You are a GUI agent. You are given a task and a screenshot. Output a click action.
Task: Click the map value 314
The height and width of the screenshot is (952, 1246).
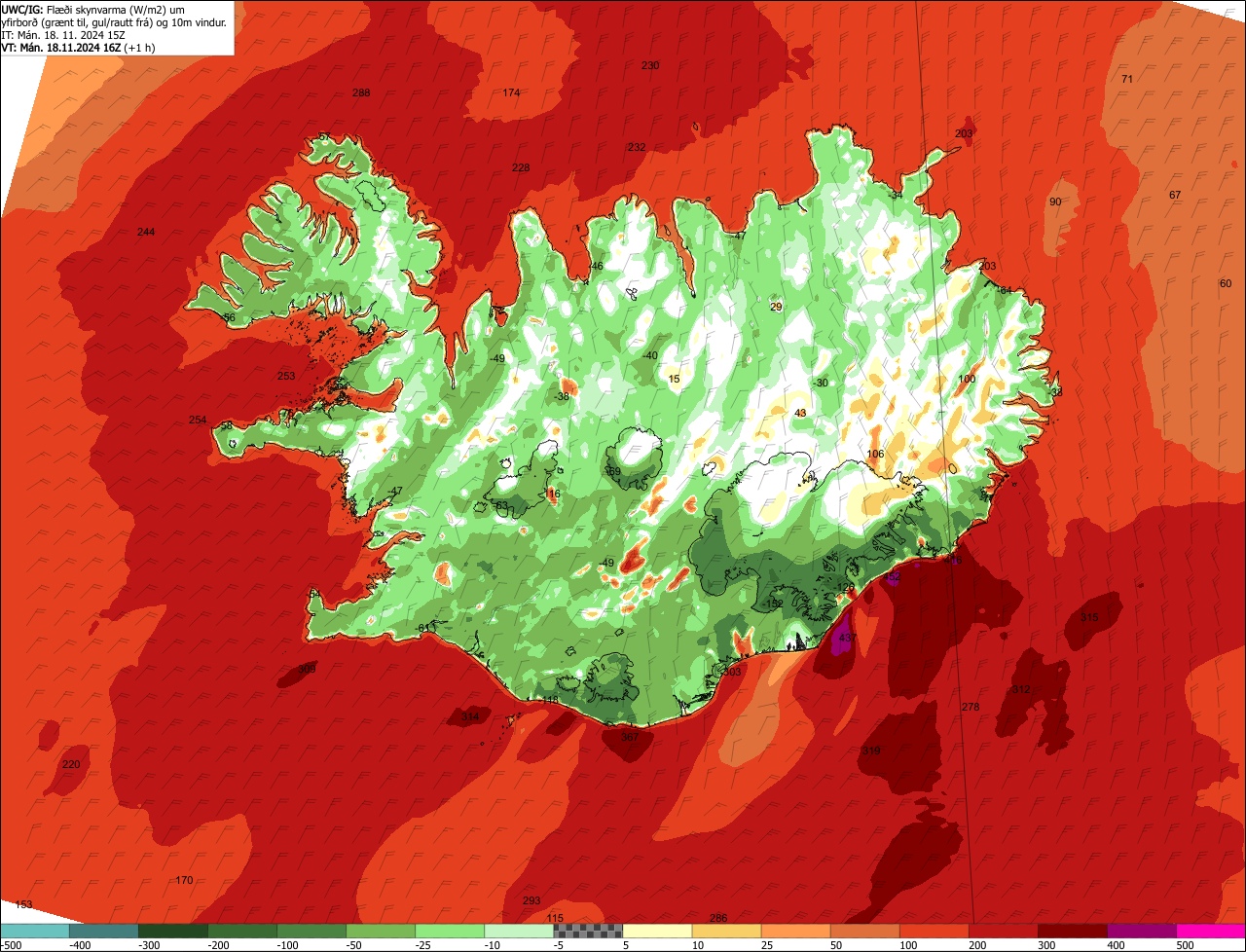click(x=470, y=716)
